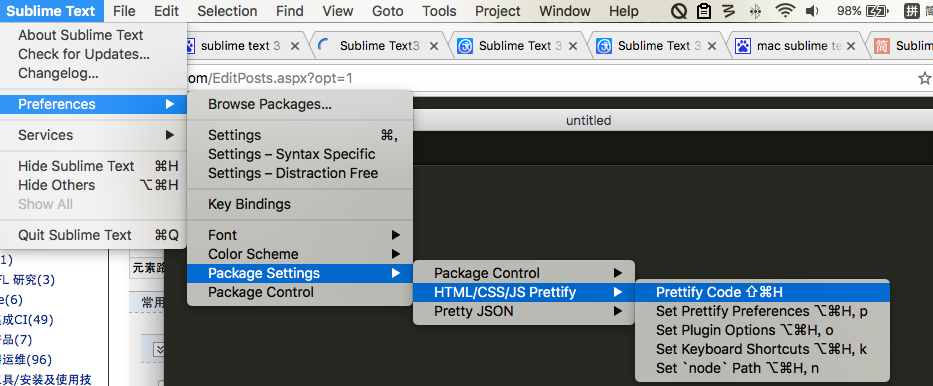Close the 'mac sublime te' browser tab

tap(851, 46)
